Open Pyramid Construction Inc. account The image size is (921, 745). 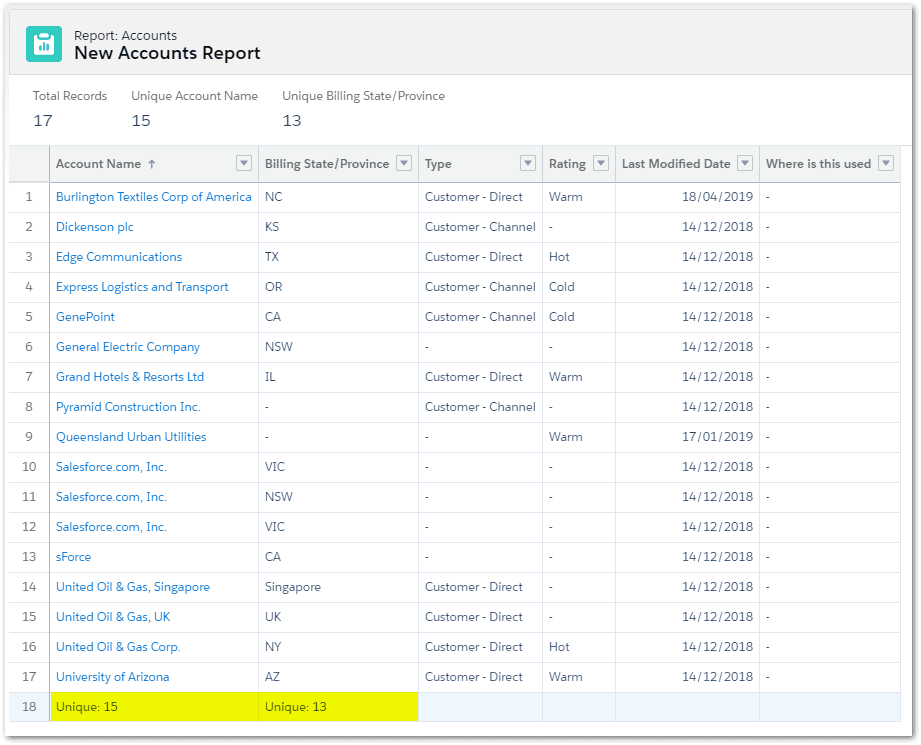pyautogui.click(x=128, y=407)
